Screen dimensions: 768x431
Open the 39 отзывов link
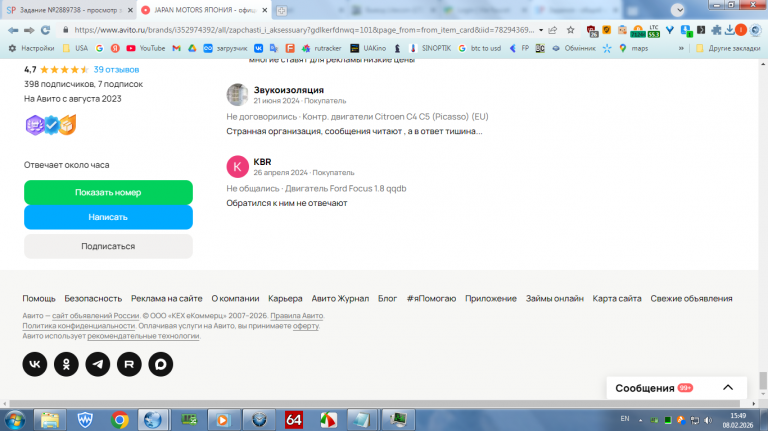click(x=116, y=70)
